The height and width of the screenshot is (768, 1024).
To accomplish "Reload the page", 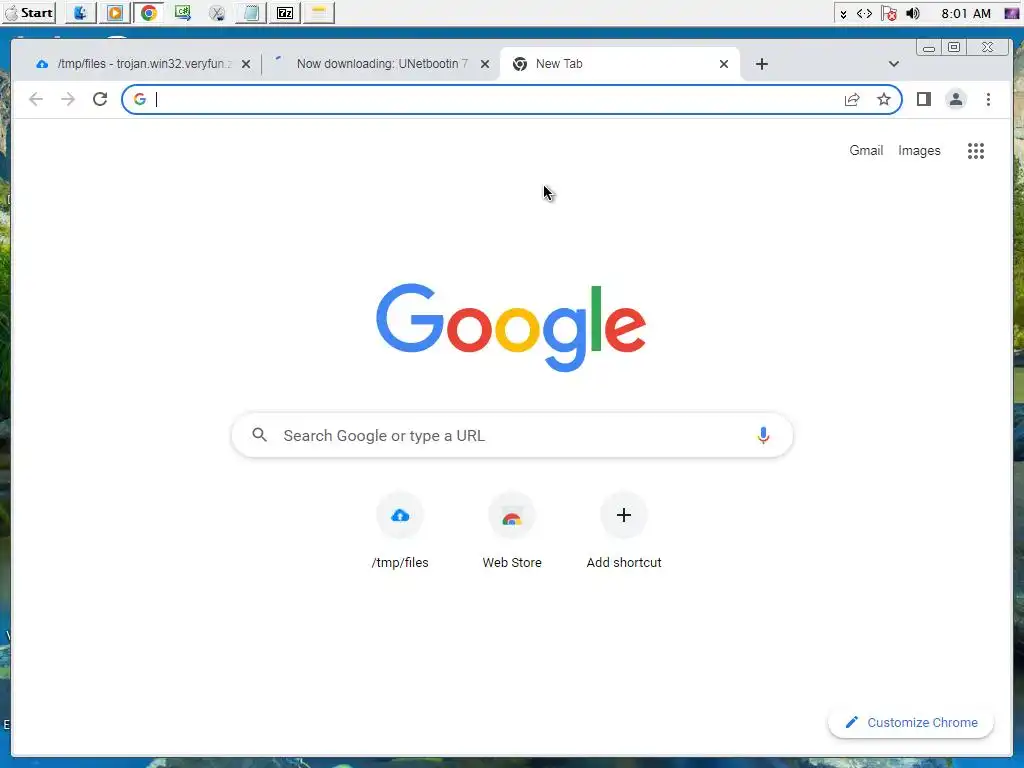I will click(x=100, y=99).
